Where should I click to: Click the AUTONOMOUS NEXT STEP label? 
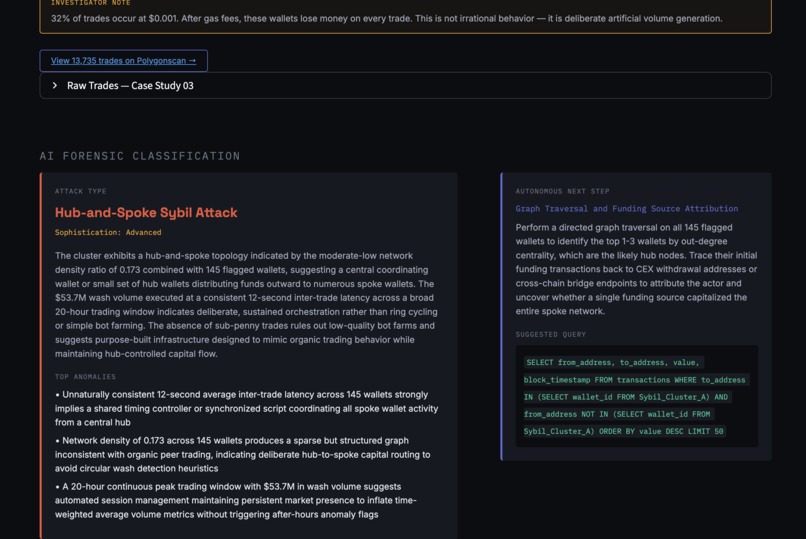[562, 191]
